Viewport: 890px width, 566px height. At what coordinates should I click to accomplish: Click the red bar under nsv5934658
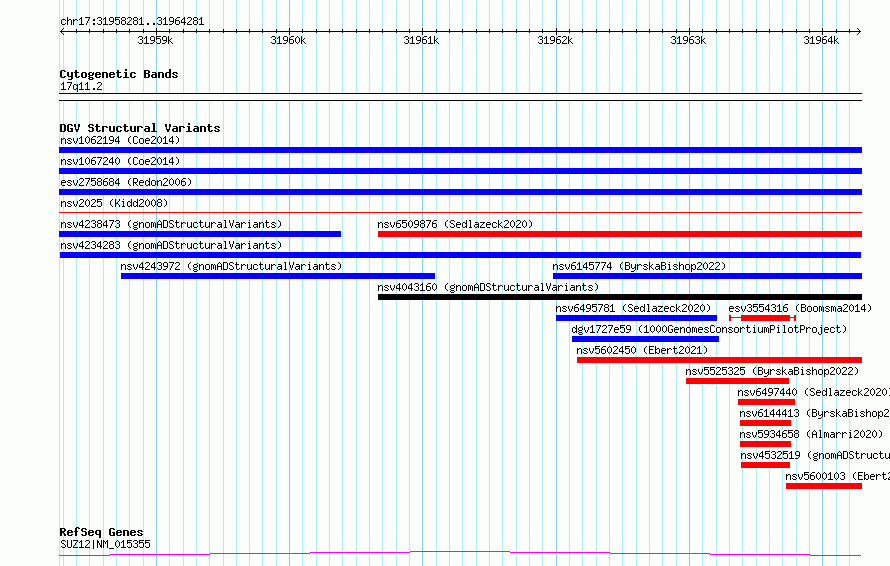click(765, 444)
